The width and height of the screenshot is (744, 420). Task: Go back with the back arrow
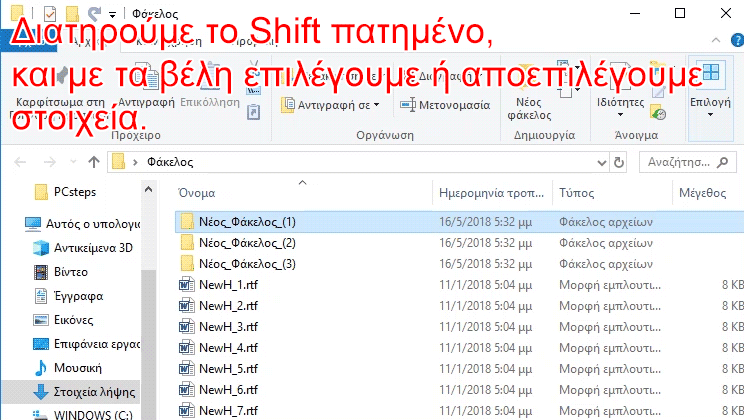point(20,162)
